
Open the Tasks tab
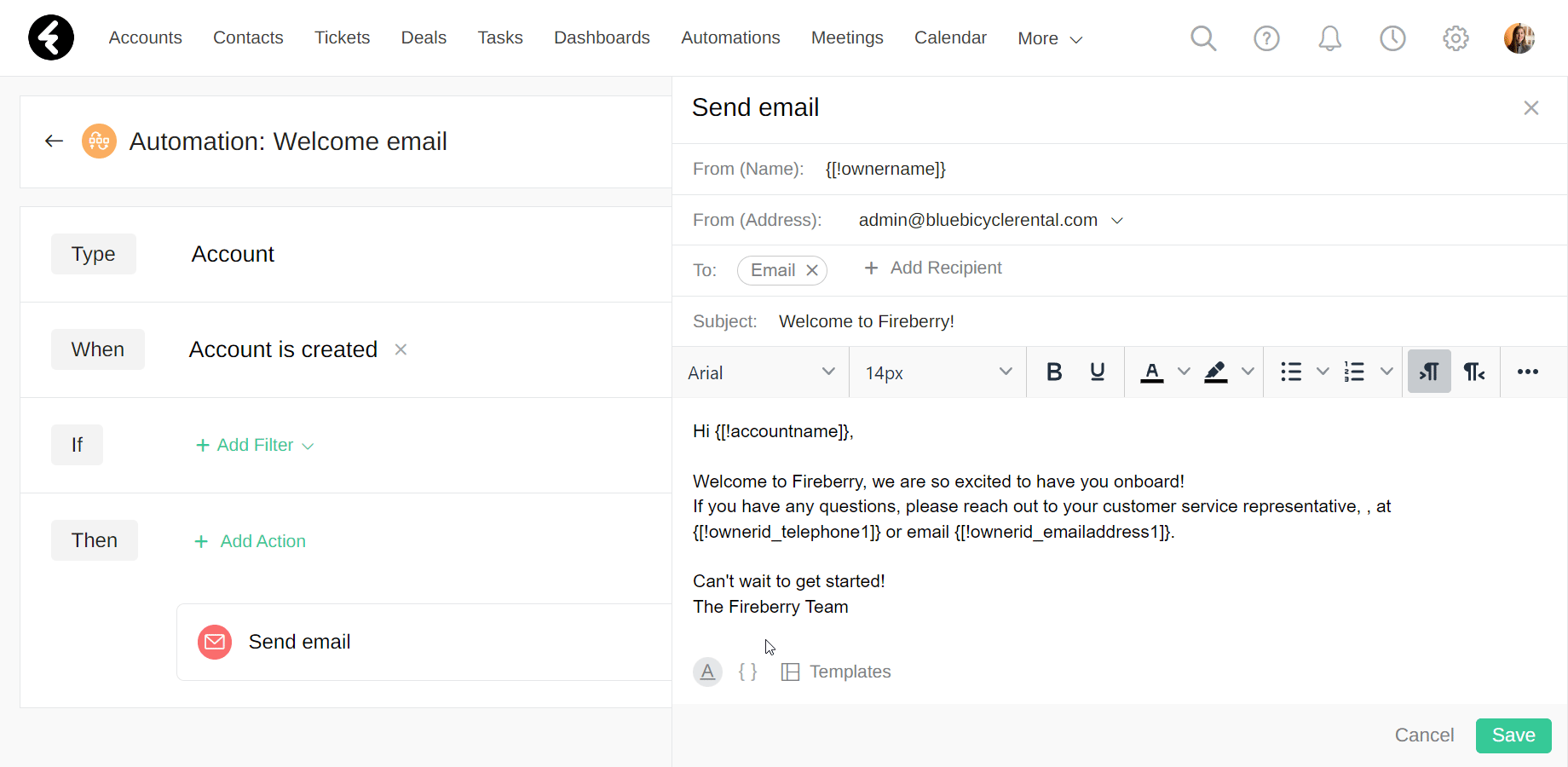[x=500, y=37]
